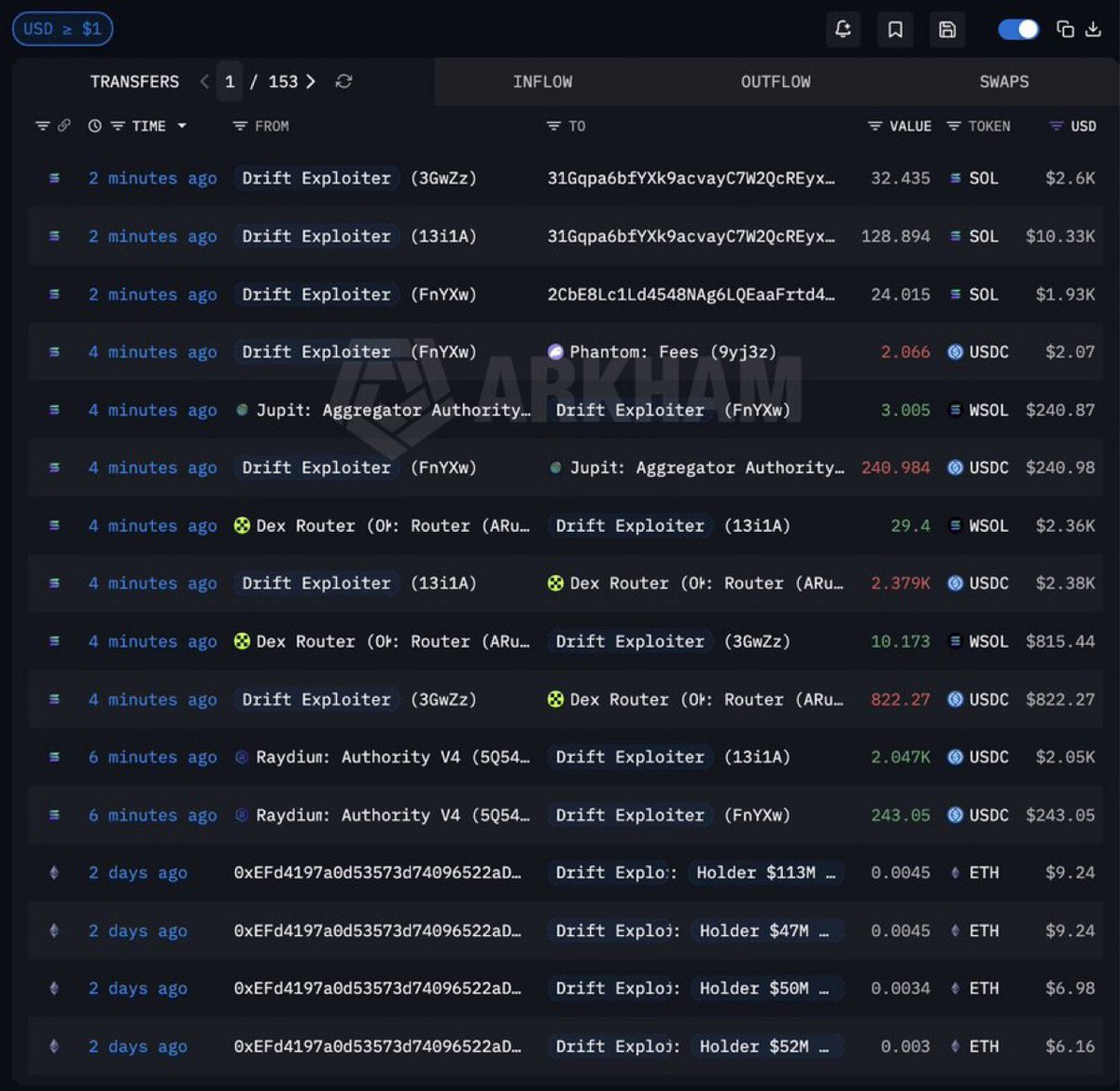
Task: Click the bookmark icon
Action: point(895,30)
